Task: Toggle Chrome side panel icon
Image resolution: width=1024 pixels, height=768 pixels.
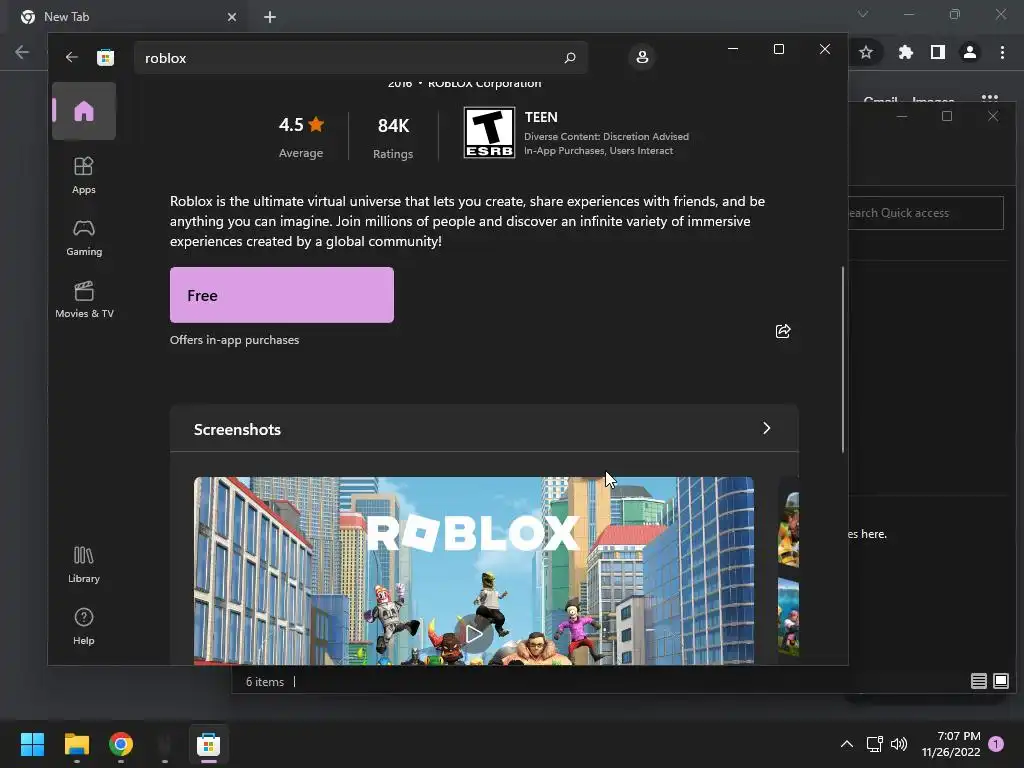Action: pyautogui.click(x=938, y=52)
